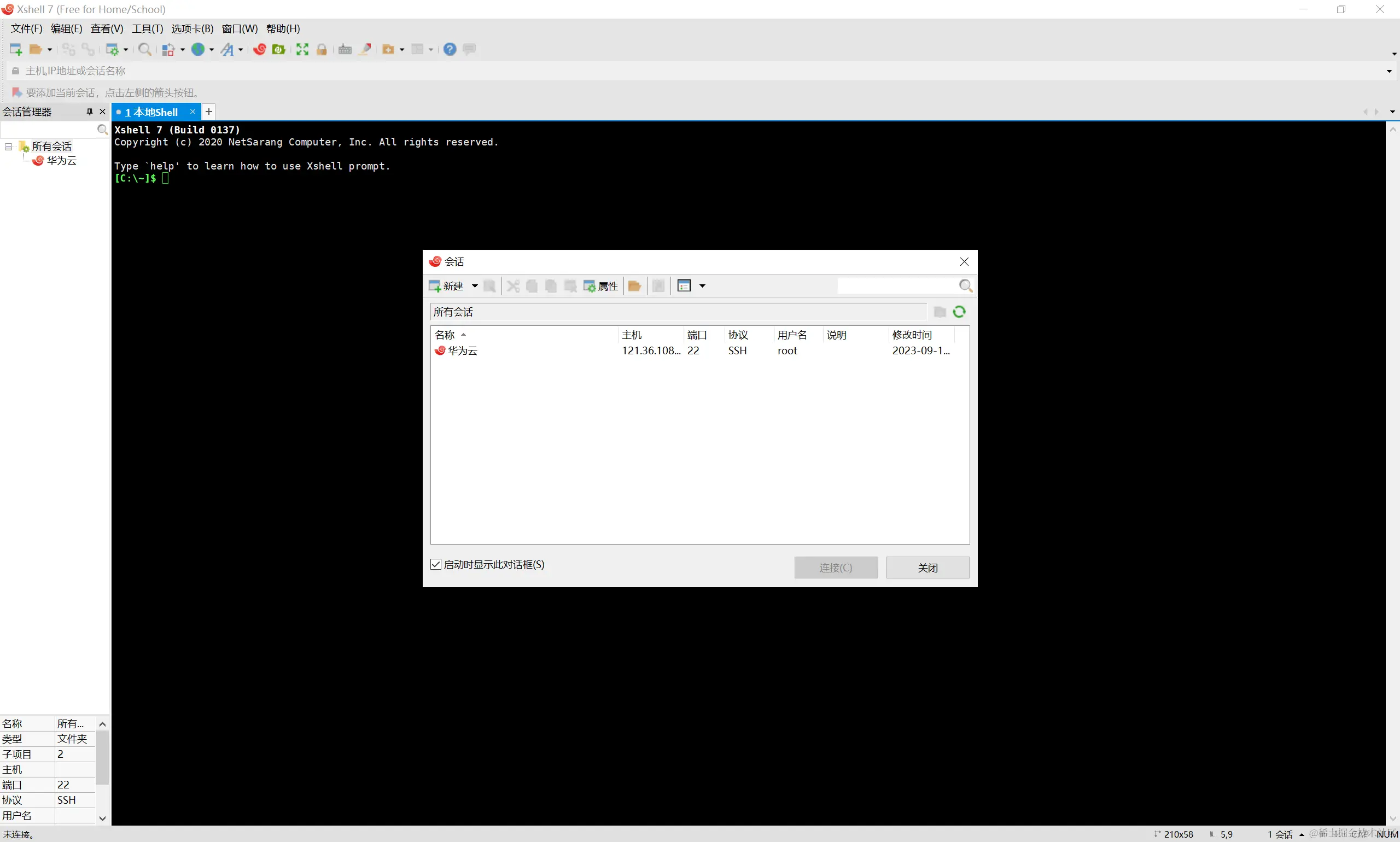1400x842 pixels.
Task: Click the 属性 properties icon in dialog
Action: click(601, 286)
